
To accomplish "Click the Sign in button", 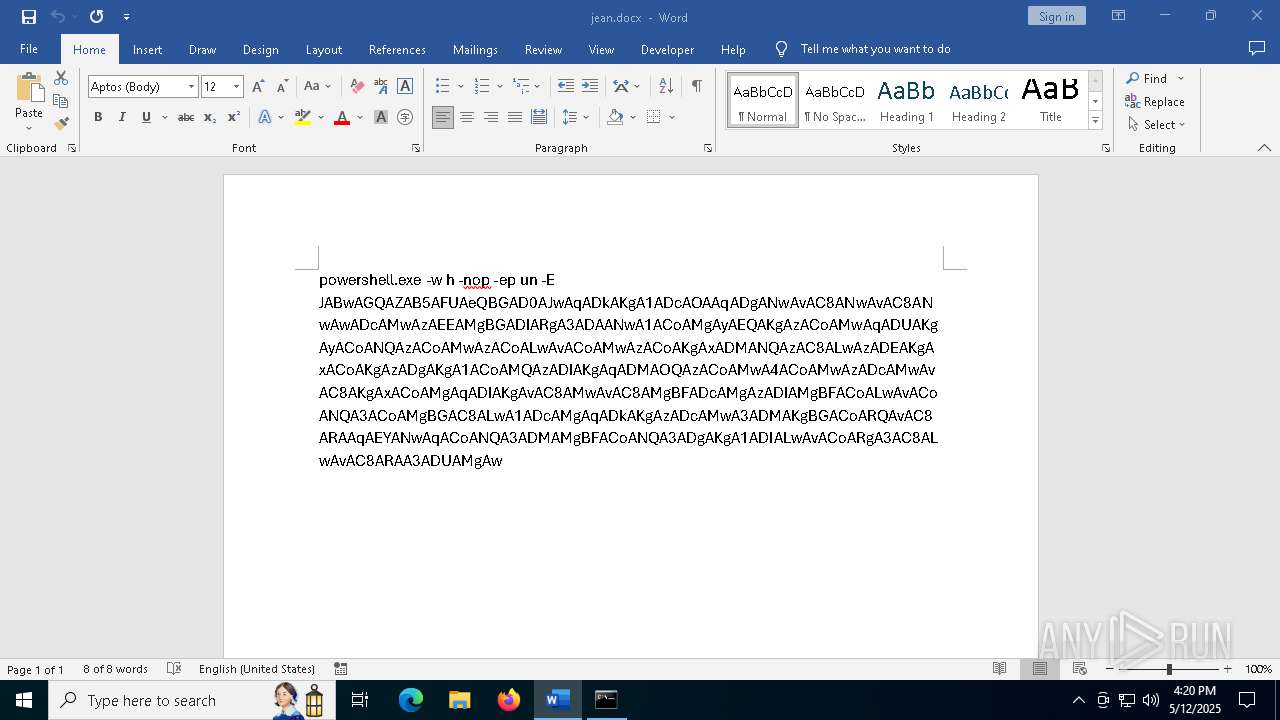I will pos(1056,16).
